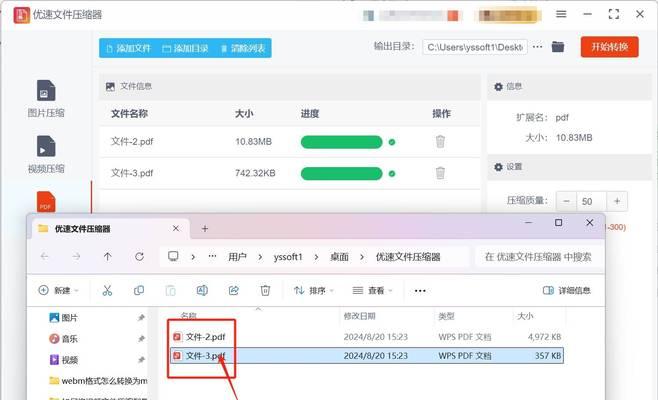The image size is (658, 400).
Task: Select 文件-3.pdf row in compressor list
Action: click(290, 173)
